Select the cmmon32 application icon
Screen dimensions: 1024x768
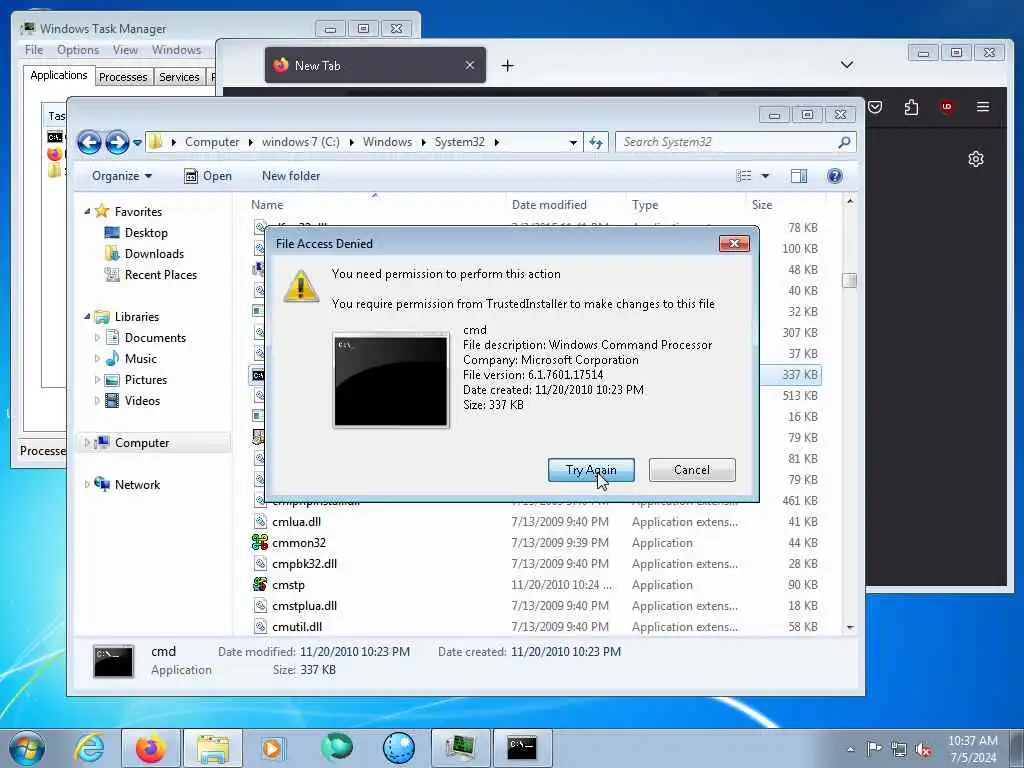(x=259, y=543)
